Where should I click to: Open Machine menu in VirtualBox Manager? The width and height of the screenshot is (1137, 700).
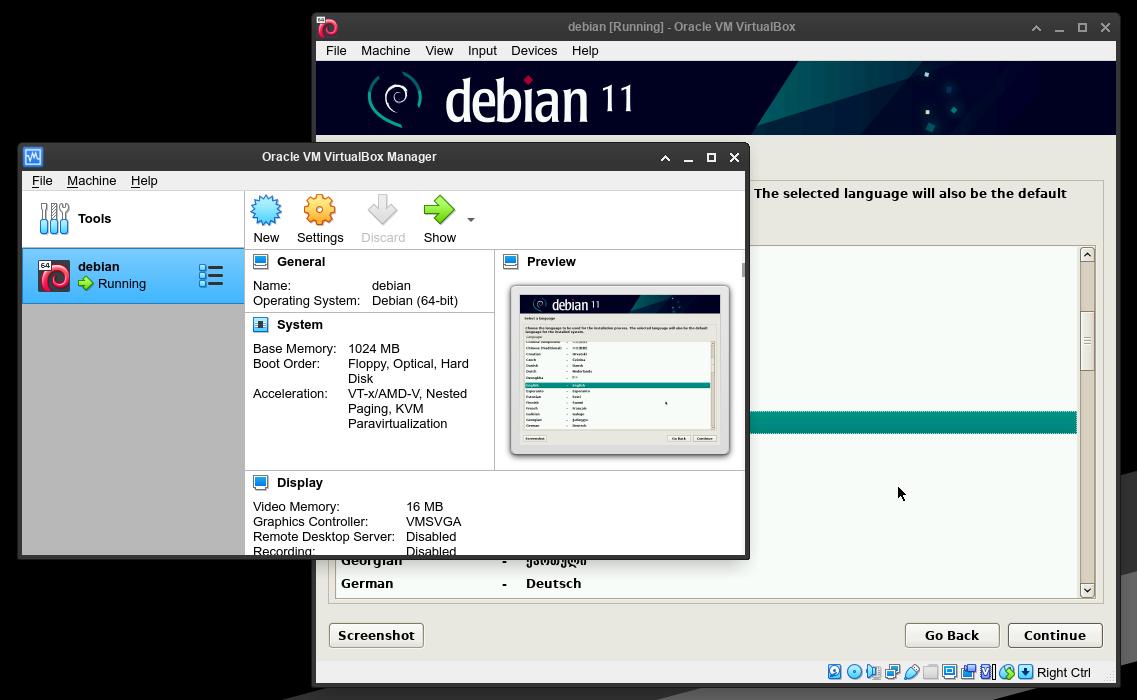91,181
